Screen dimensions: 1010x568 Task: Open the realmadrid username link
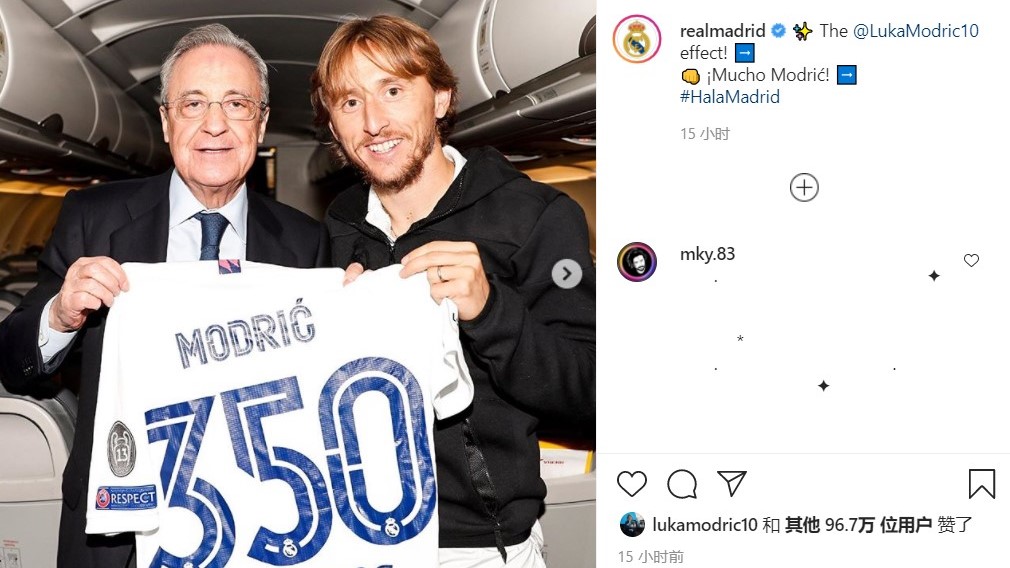[x=723, y=30]
